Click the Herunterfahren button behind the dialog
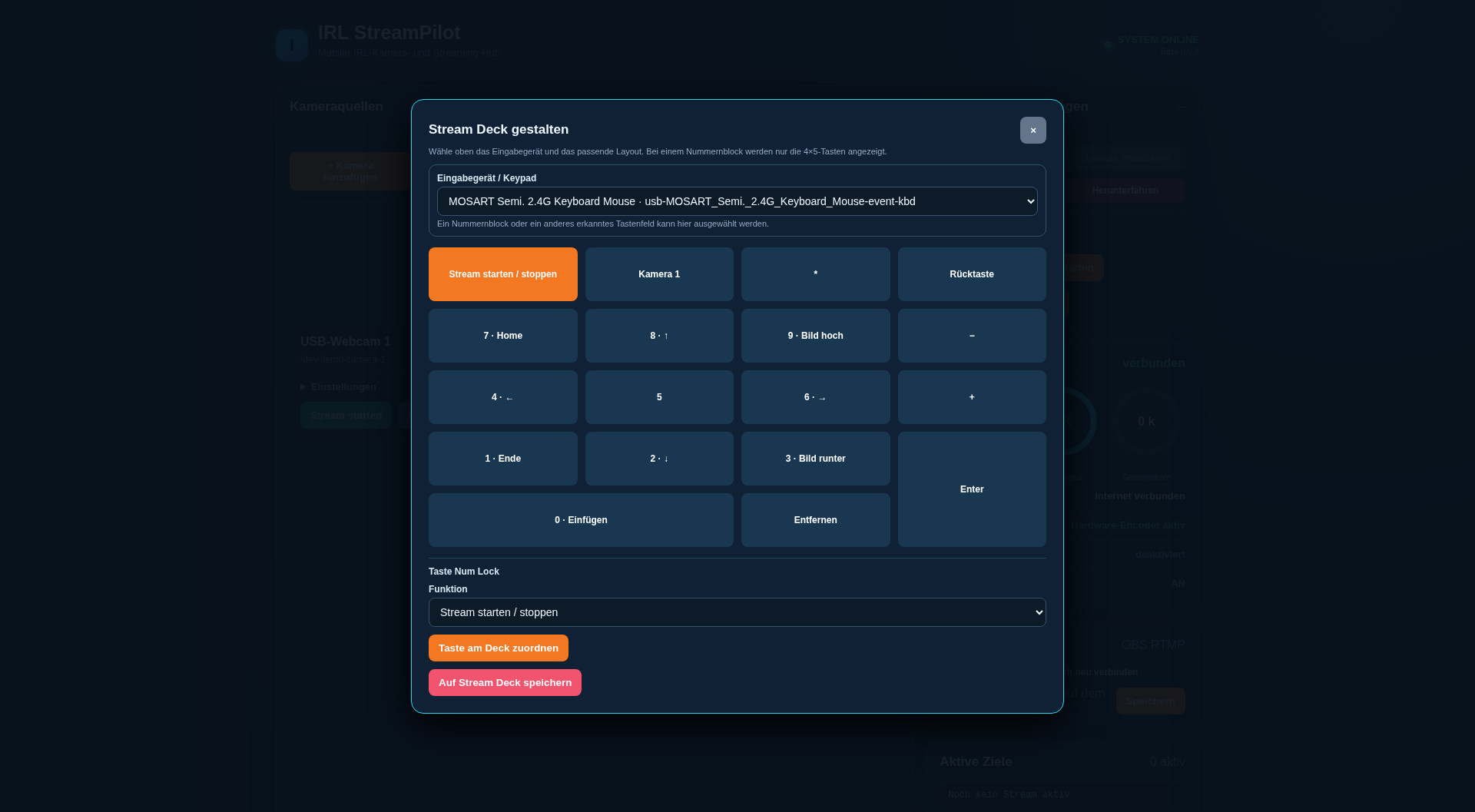The width and height of the screenshot is (1475, 812). pos(1125,191)
